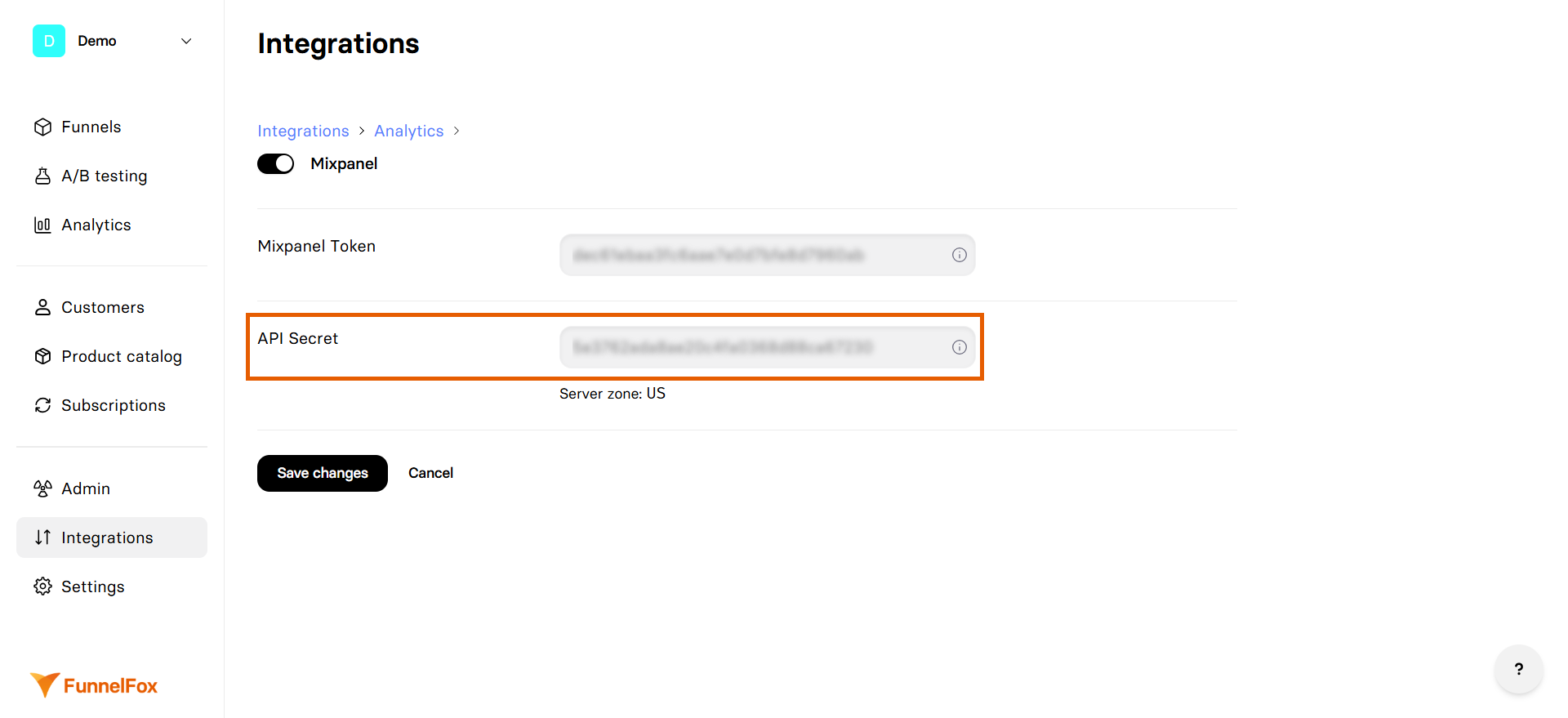Click the Integrations page heading

point(338,43)
